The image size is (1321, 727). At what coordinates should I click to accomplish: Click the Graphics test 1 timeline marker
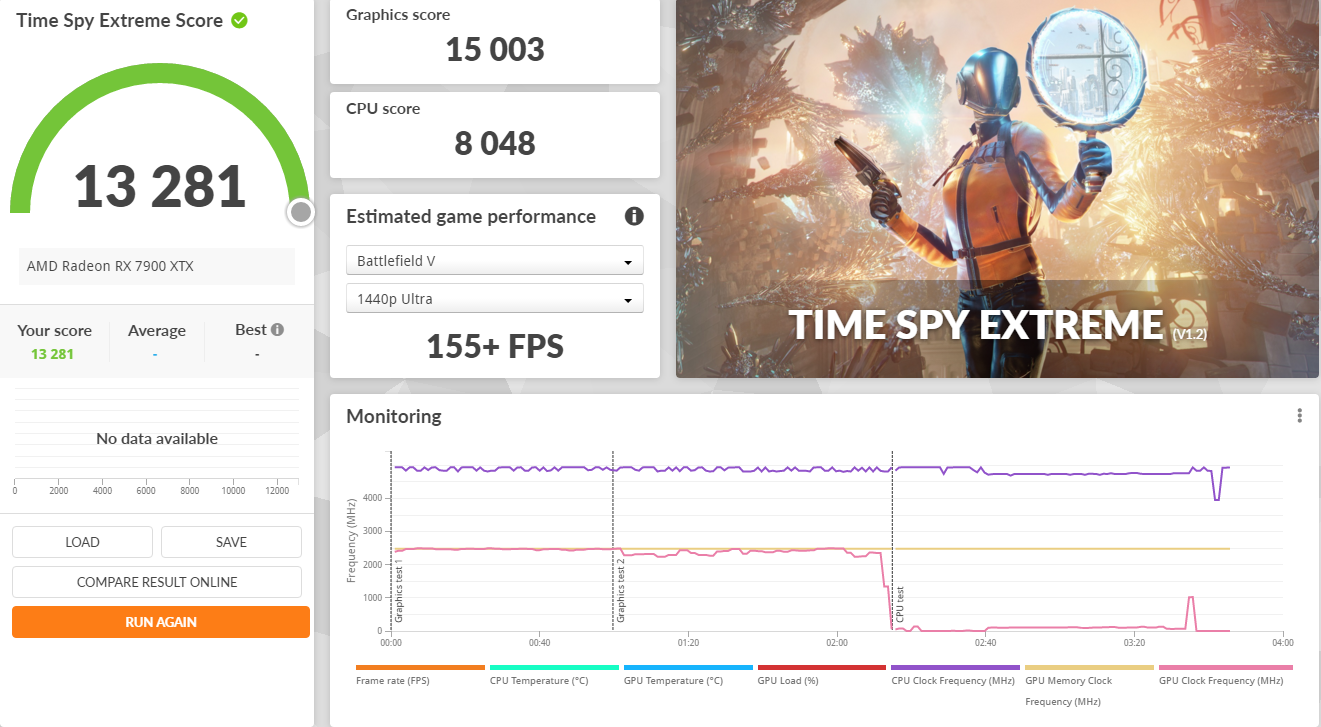point(398,591)
